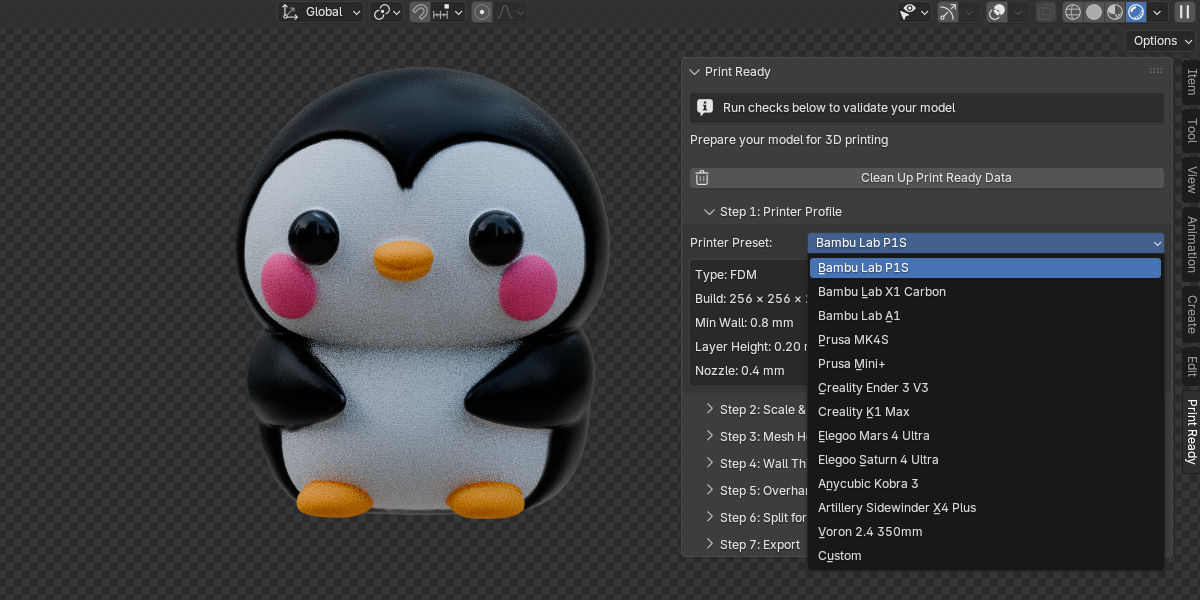Click the viewport overlays icon
Viewport: 1200px width, 600px height.
tap(997, 12)
